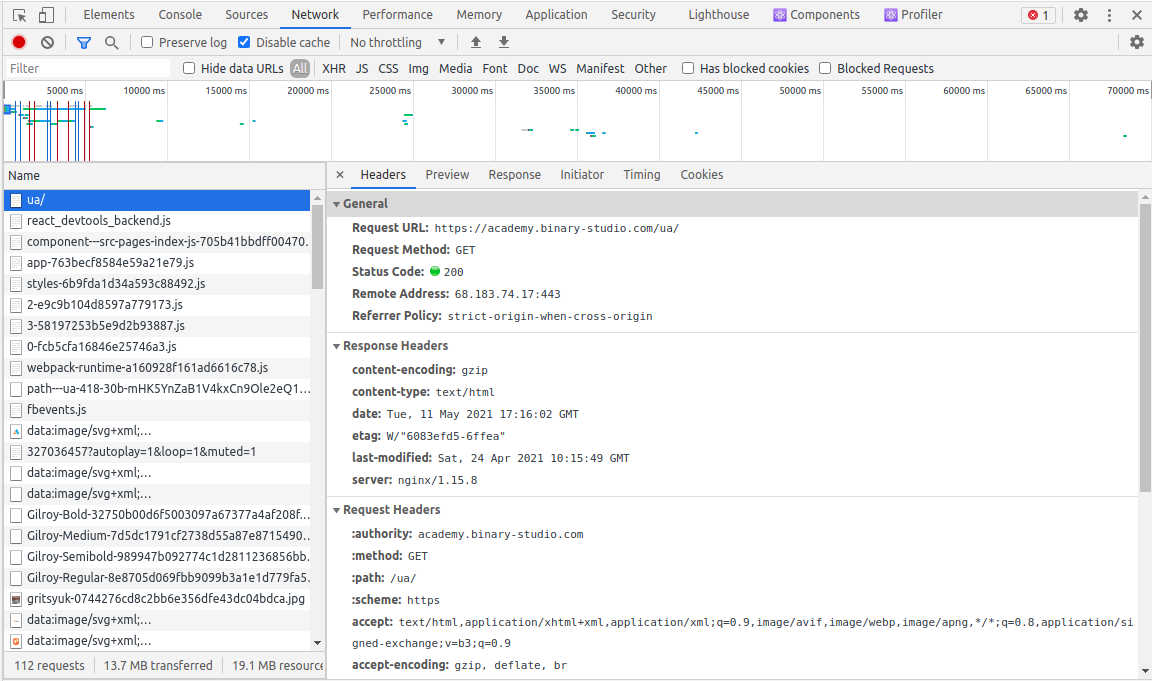The height and width of the screenshot is (681, 1152).
Task: Switch to the Console panel tab
Action: click(180, 15)
